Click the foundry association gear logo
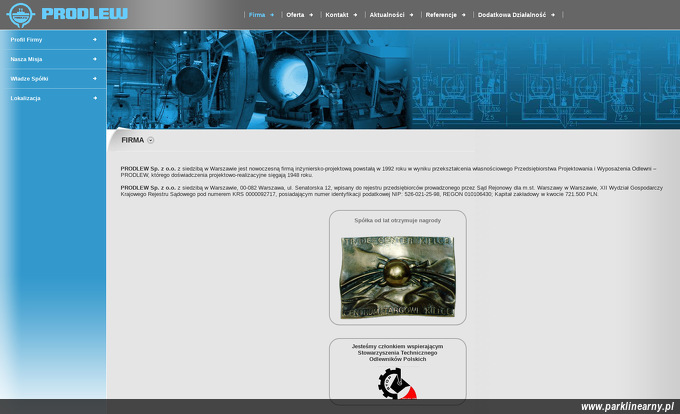 click(x=397, y=383)
